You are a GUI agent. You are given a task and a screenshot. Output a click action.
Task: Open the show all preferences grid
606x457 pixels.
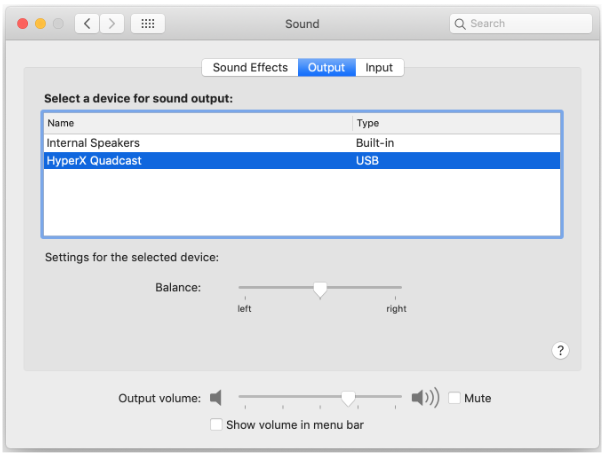[x=148, y=23]
